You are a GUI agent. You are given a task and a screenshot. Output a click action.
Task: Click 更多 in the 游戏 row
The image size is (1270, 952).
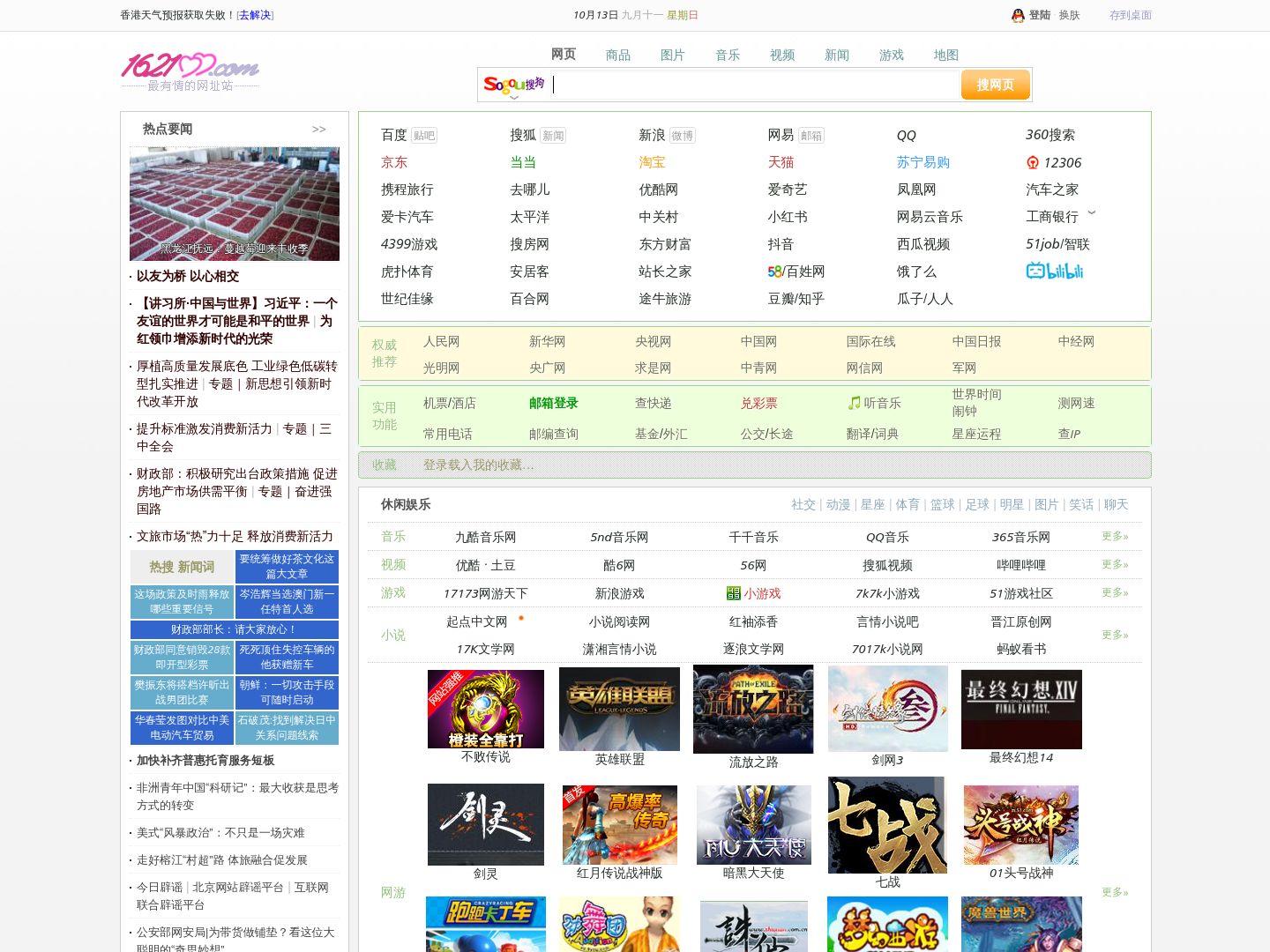click(x=1115, y=592)
